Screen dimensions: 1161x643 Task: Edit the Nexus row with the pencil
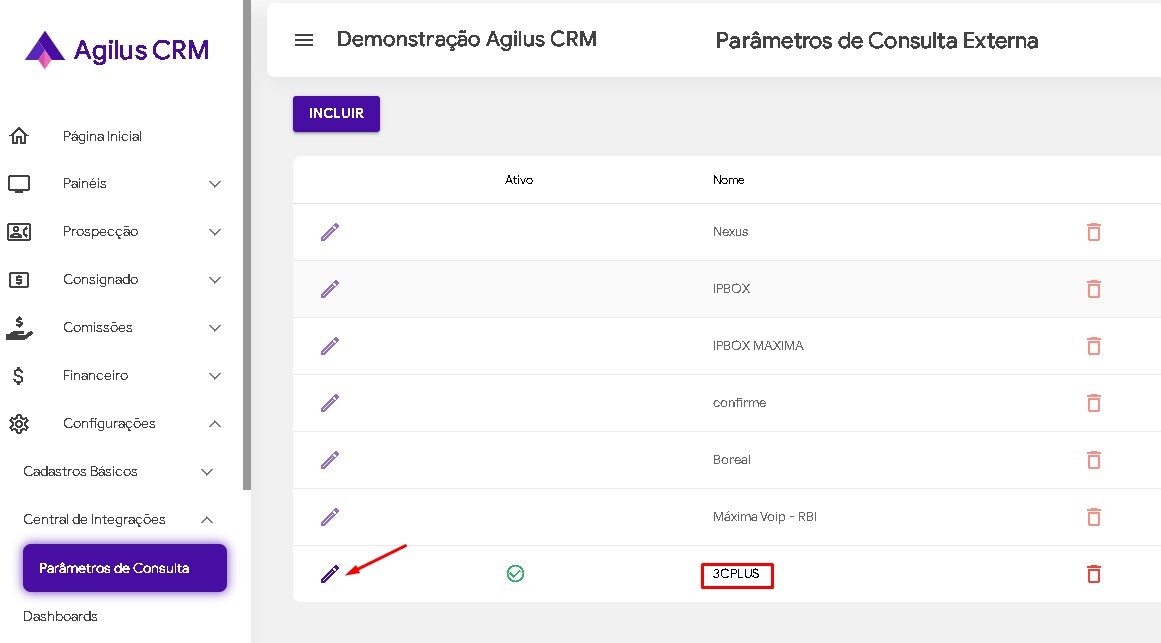pyautogui.click(x=329, y=232)
